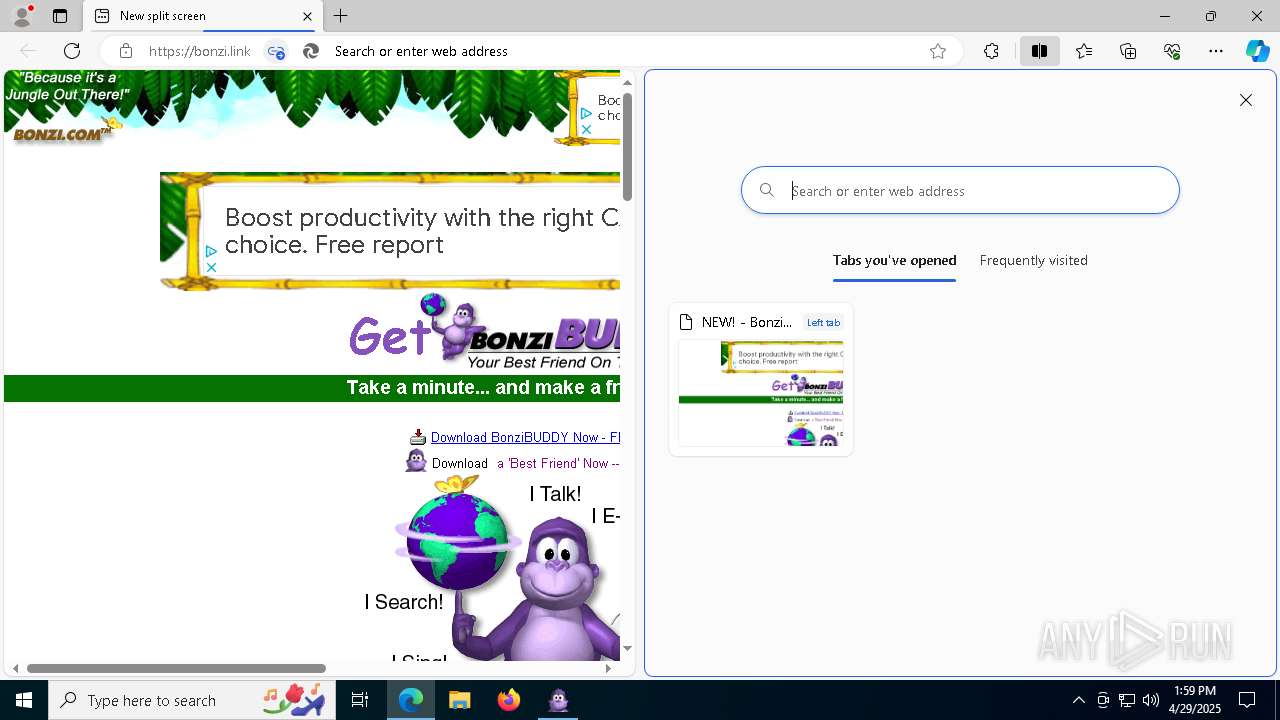The image size is (1280, 720).
Task: Open the volume speaker icon
Action: click(1151, 700)
